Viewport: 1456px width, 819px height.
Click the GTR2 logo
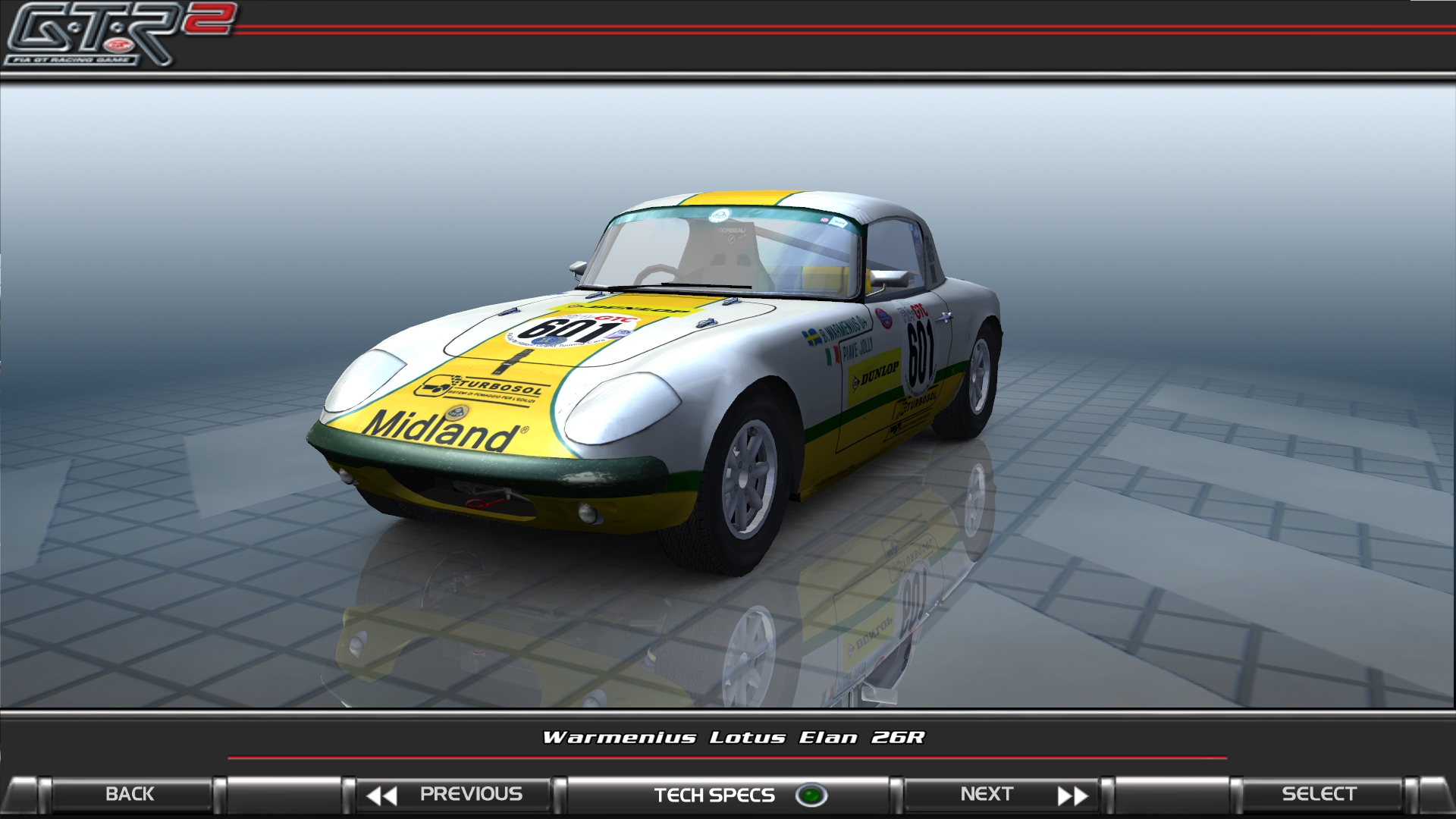coord(120,34)
